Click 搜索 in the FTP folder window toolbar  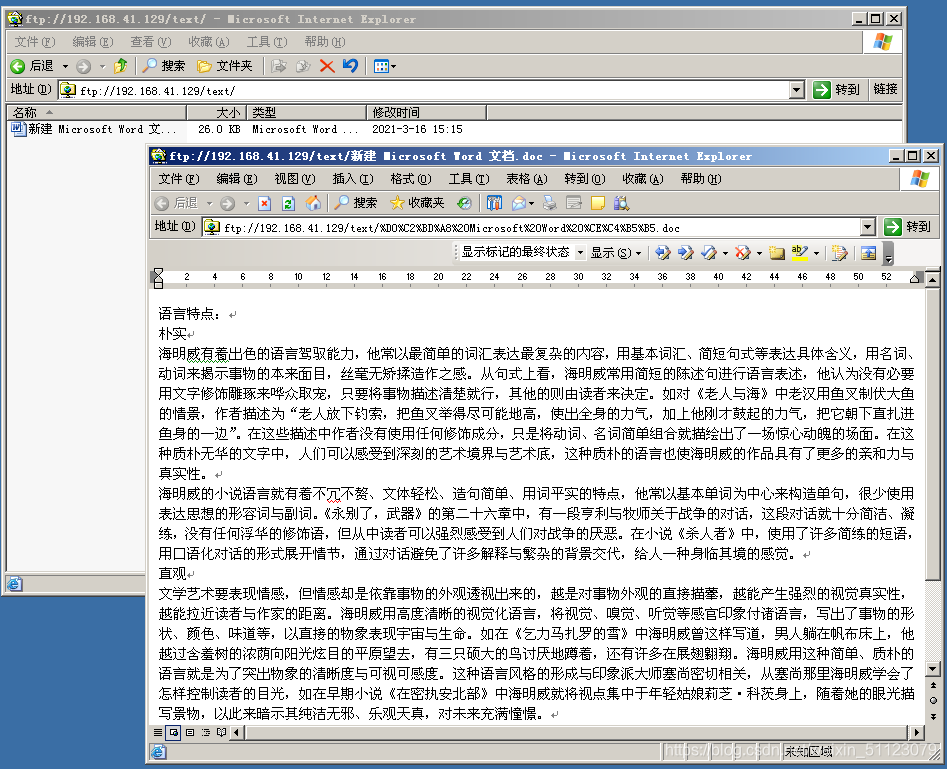click(164, 66)
